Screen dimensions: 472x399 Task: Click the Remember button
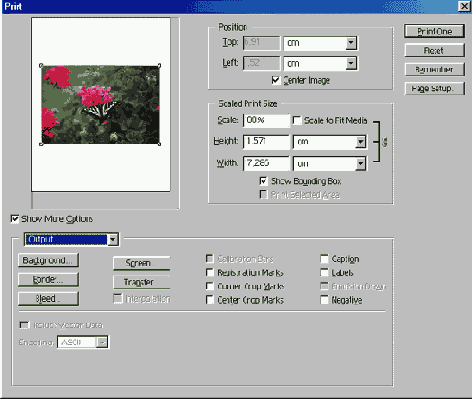point(434,69)
